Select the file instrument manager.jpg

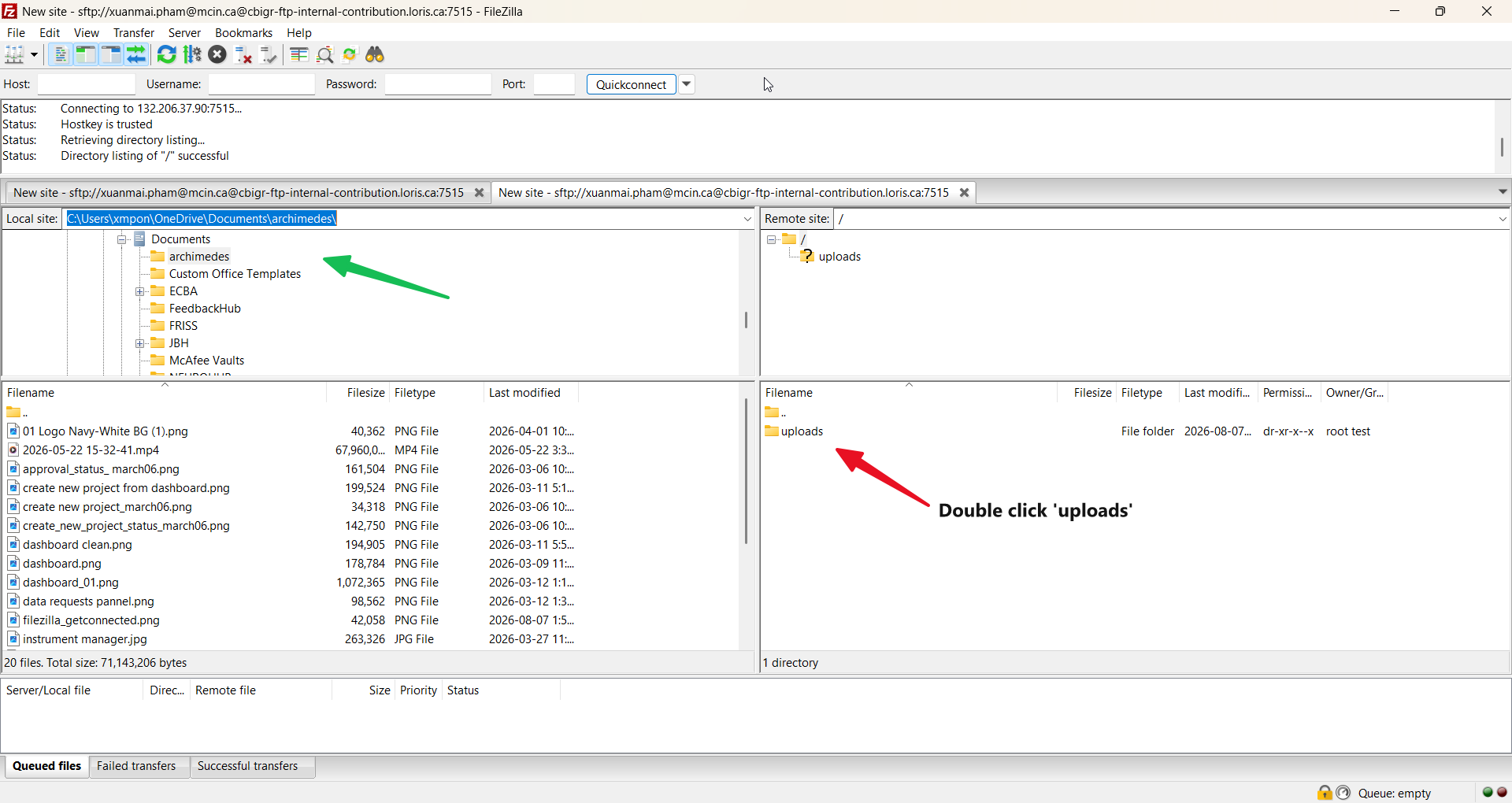point(85,639)
